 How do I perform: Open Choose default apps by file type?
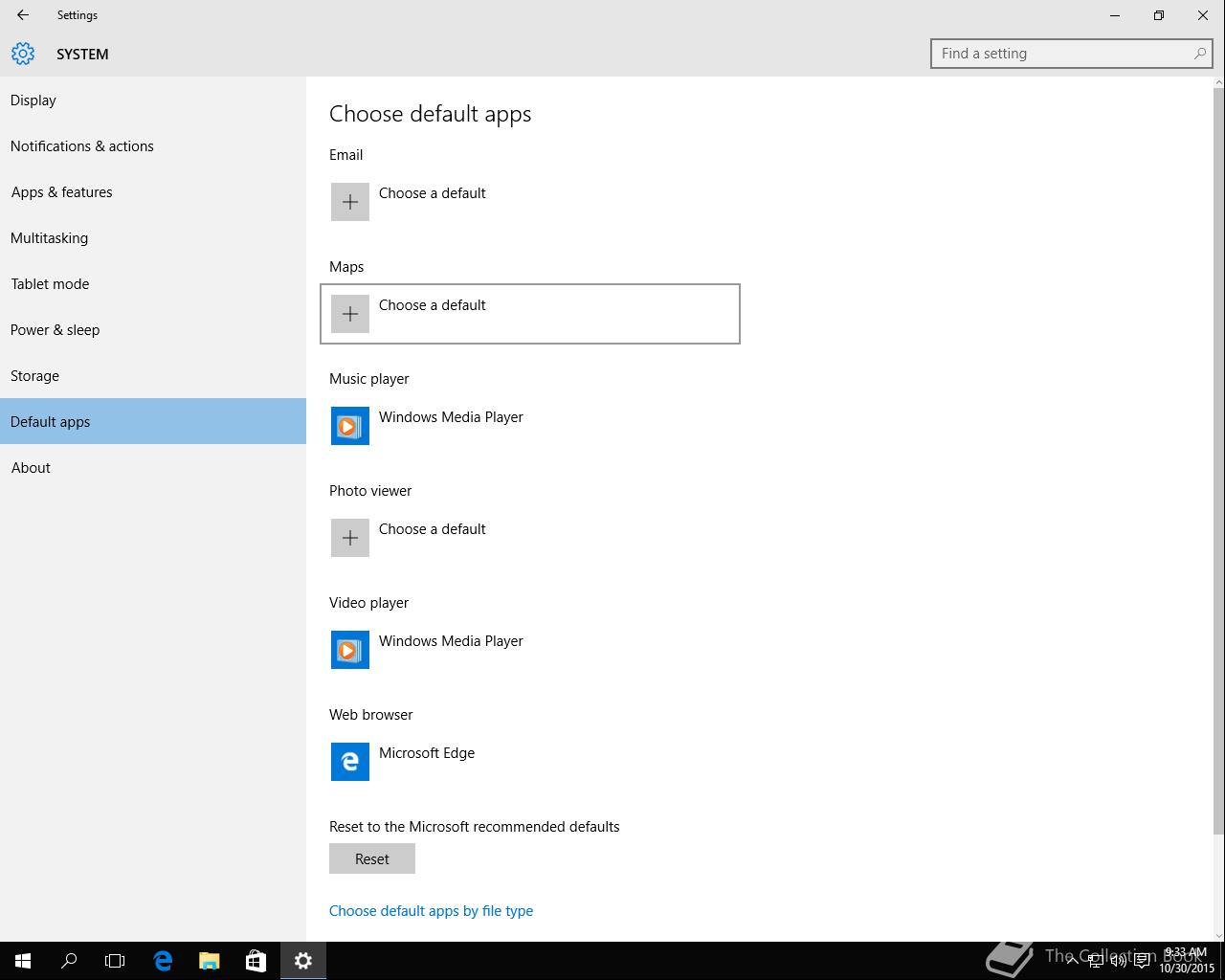pos(431,910)
